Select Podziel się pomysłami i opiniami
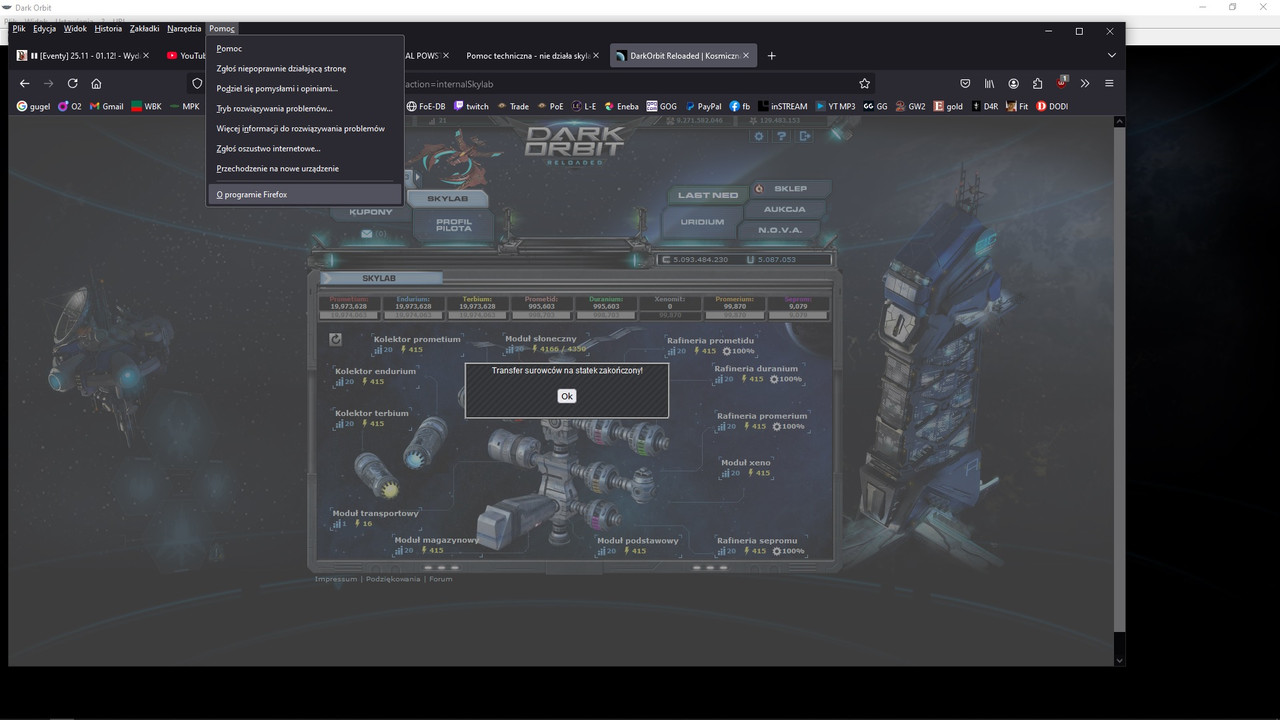Viewport: 1280px width, 720px height. coord(305,88)
